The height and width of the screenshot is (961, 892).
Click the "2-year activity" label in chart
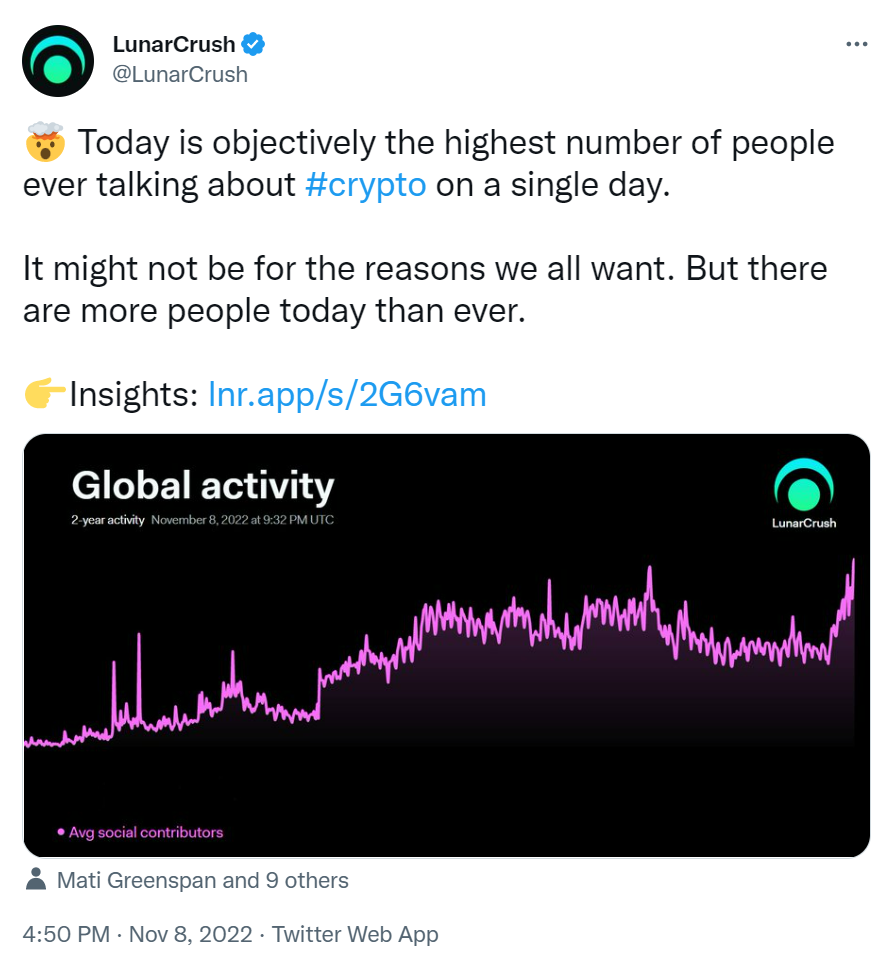108,520
